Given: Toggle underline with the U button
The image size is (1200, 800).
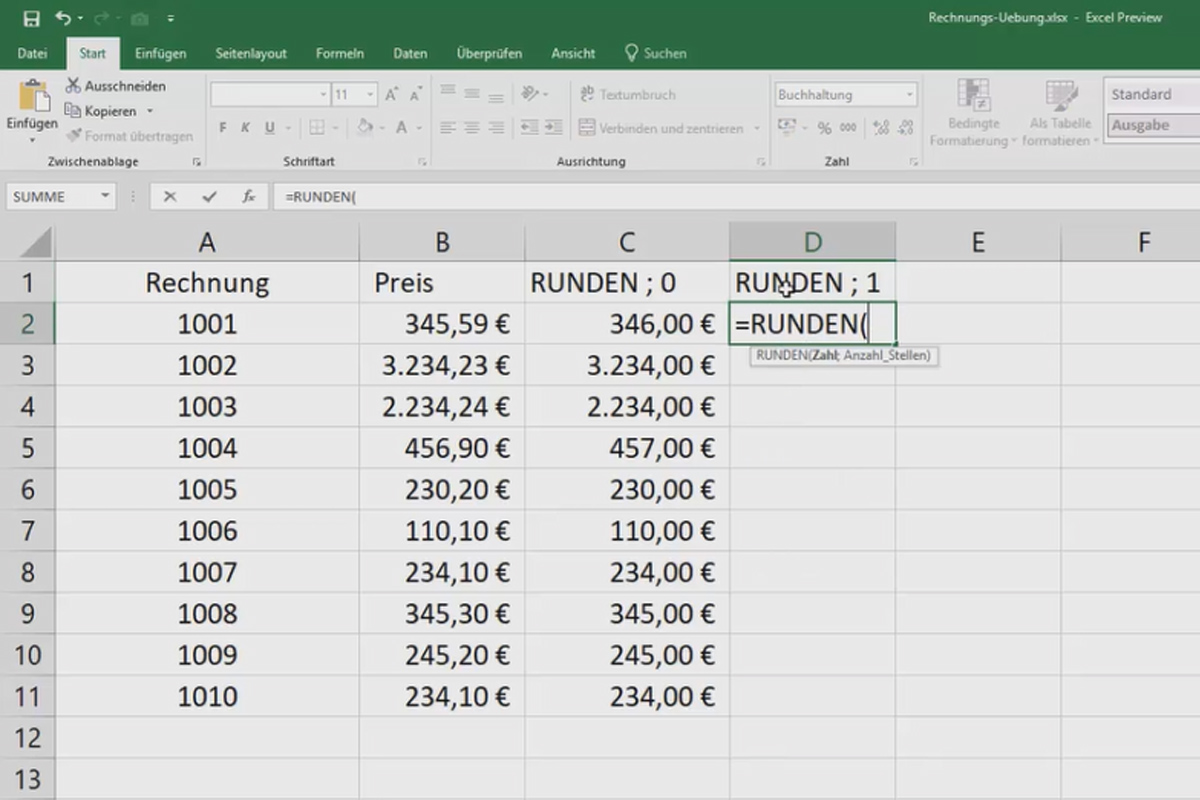Looking at the screenshot, I should [x=269, y=127].
